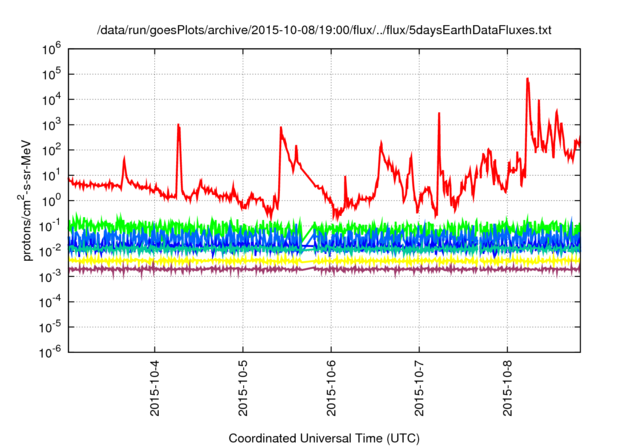Click the 10^2 y-axis tick label
Screen dimensions: 640x448
tap(51, 151)
